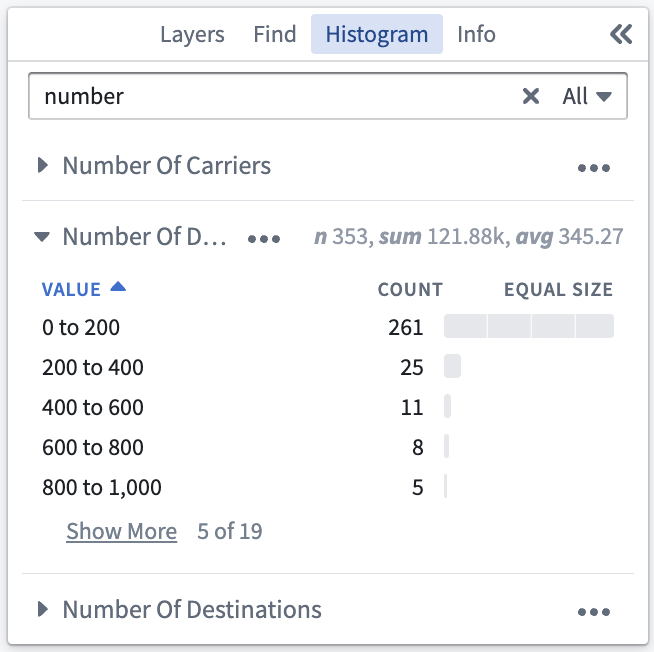
Task: Expand the Number Of Destinations histogram
Action: coord(42,609)
